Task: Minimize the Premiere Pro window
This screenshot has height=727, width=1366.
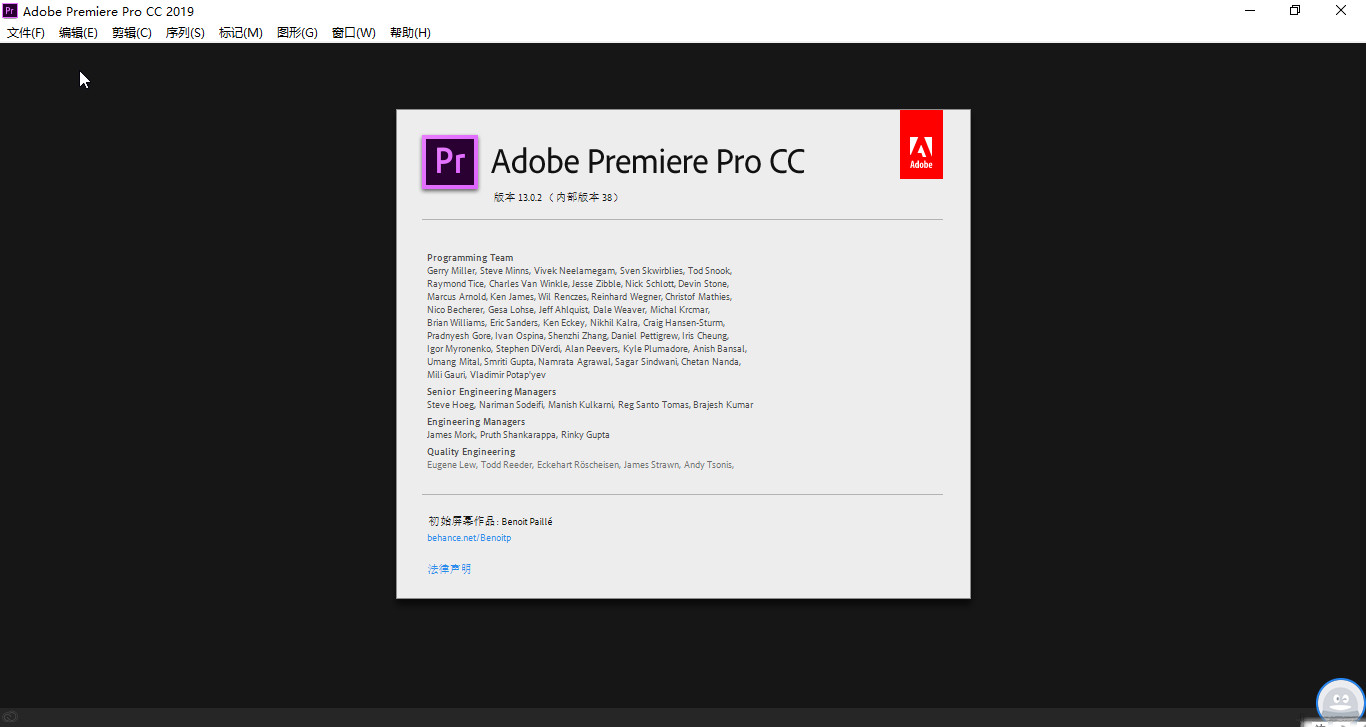Action: tap(1250, 11)
